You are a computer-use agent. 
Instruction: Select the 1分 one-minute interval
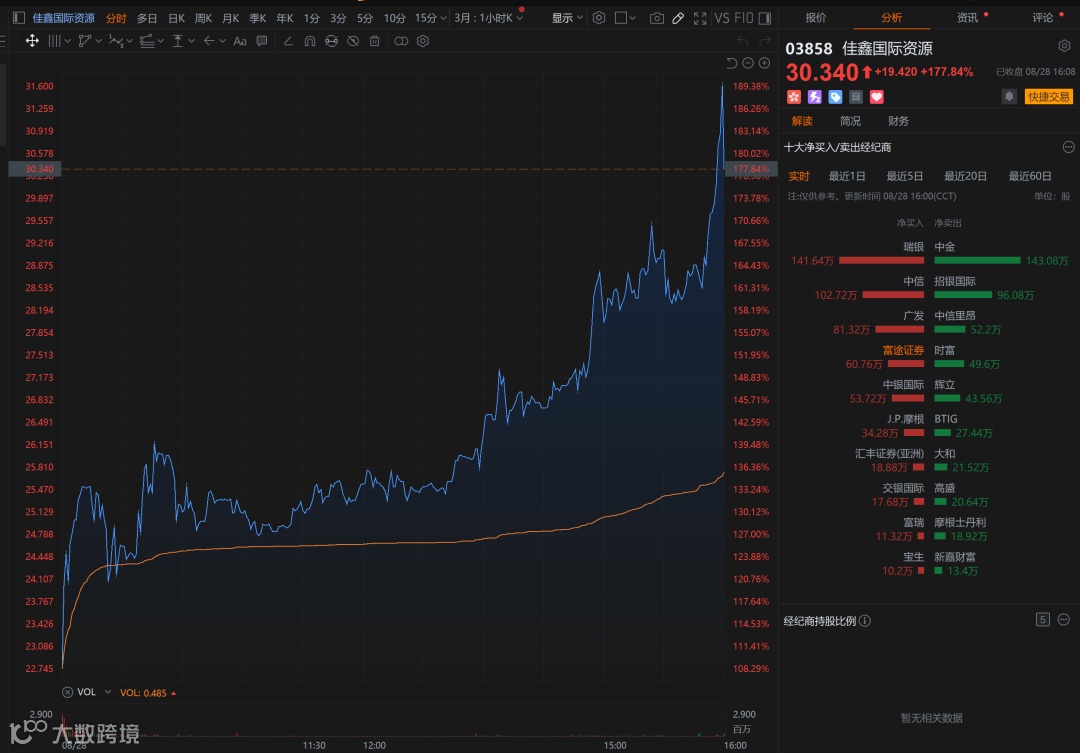(x=311, y=18)
